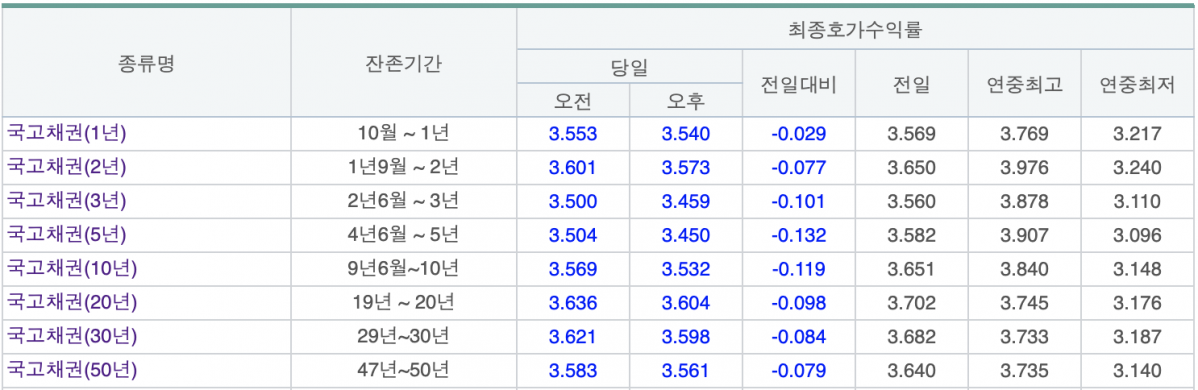Viewport: 1198px width, 390px height.
Task: Click morning yield 3.583
Action: click(573, 372)
